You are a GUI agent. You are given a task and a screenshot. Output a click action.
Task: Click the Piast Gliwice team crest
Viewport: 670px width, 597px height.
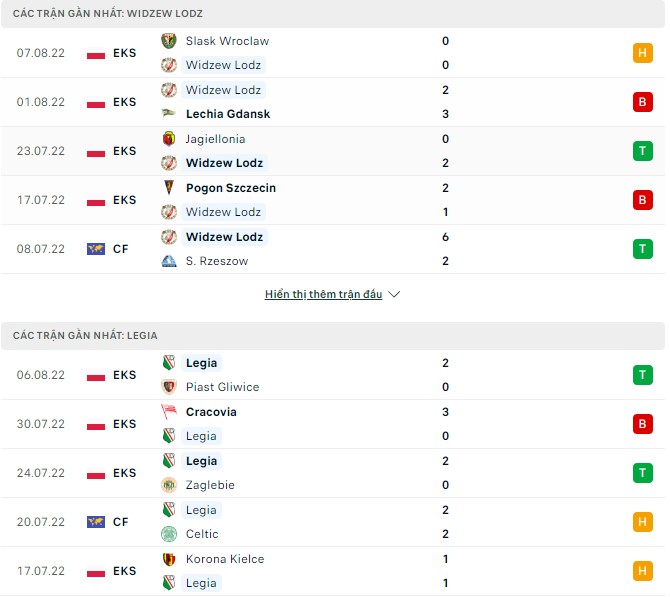pos(168,387)
